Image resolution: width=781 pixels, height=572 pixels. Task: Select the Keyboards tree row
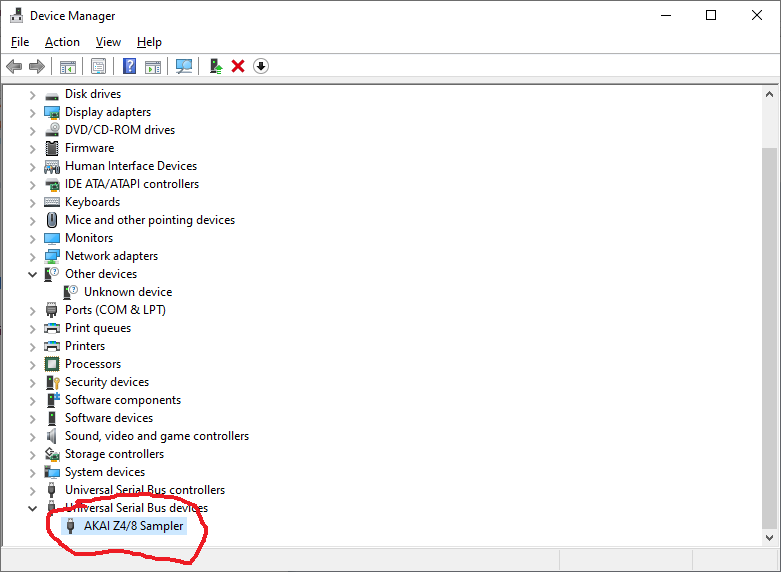(92, 202)
